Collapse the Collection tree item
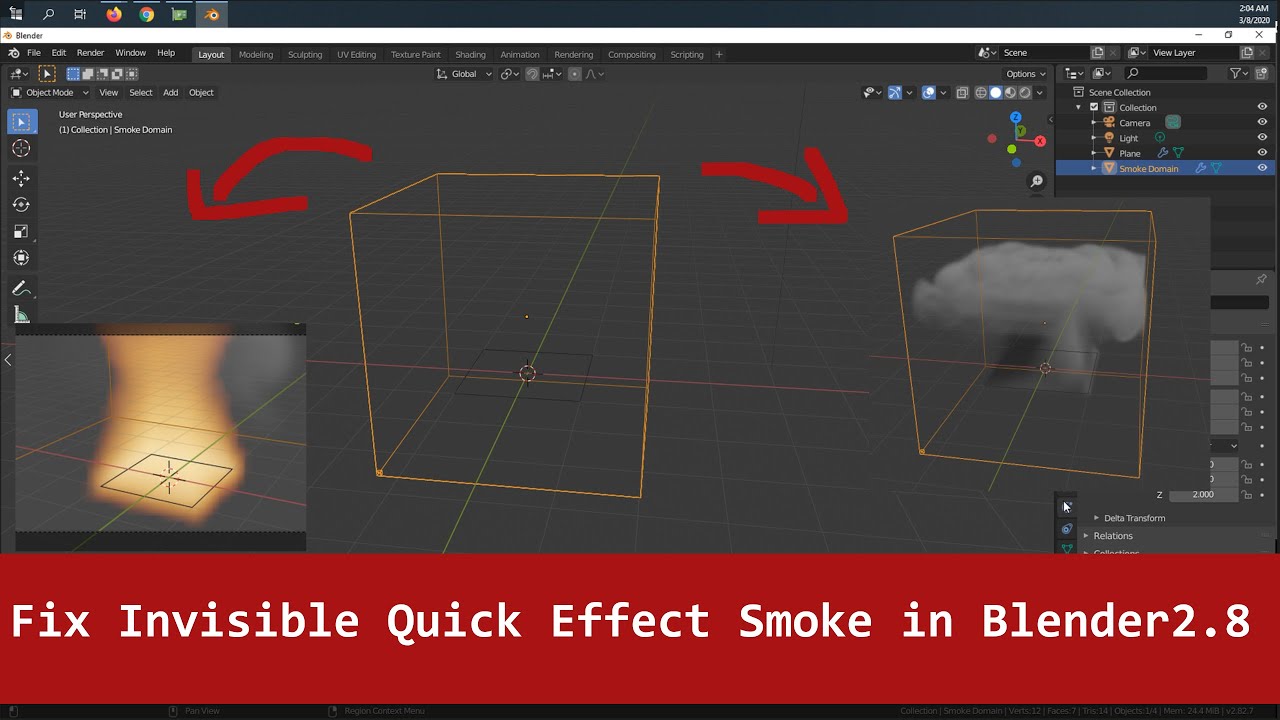 (x=1079, y=107)
